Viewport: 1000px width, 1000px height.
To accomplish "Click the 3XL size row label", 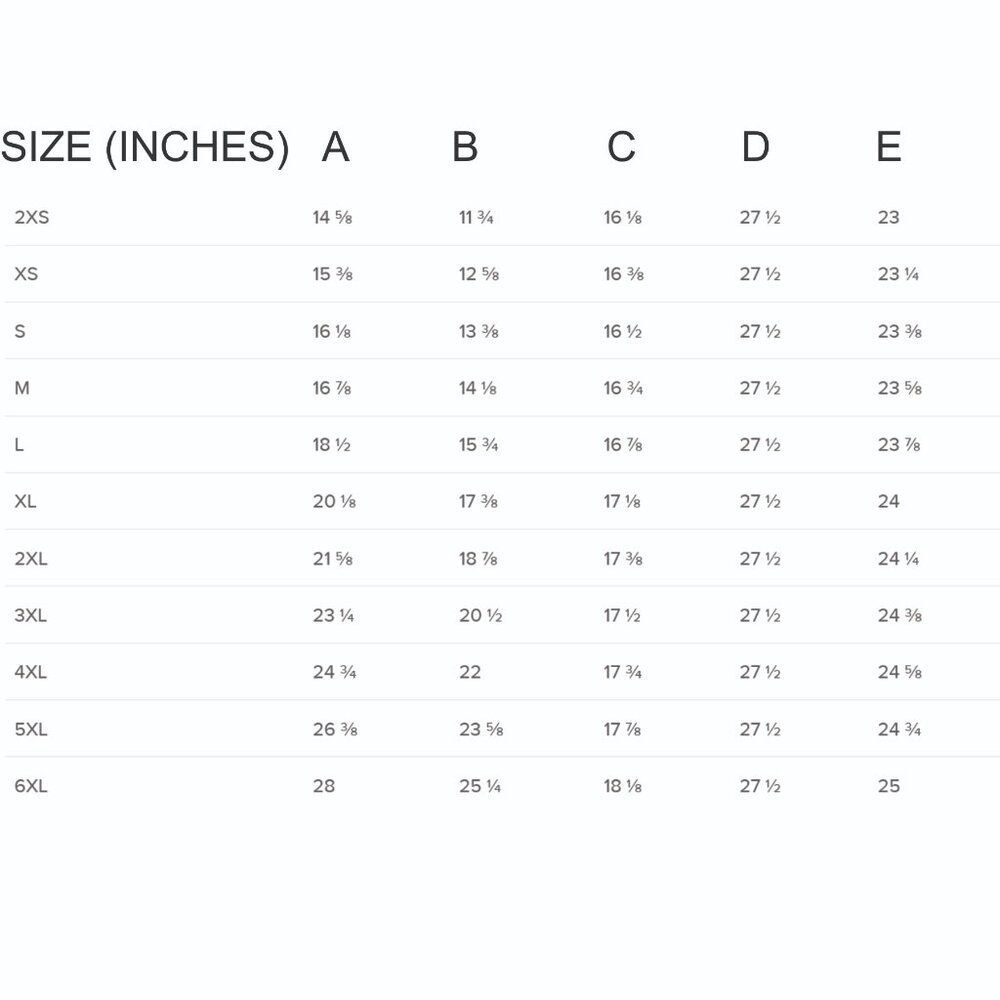I will tap(31, 615).
